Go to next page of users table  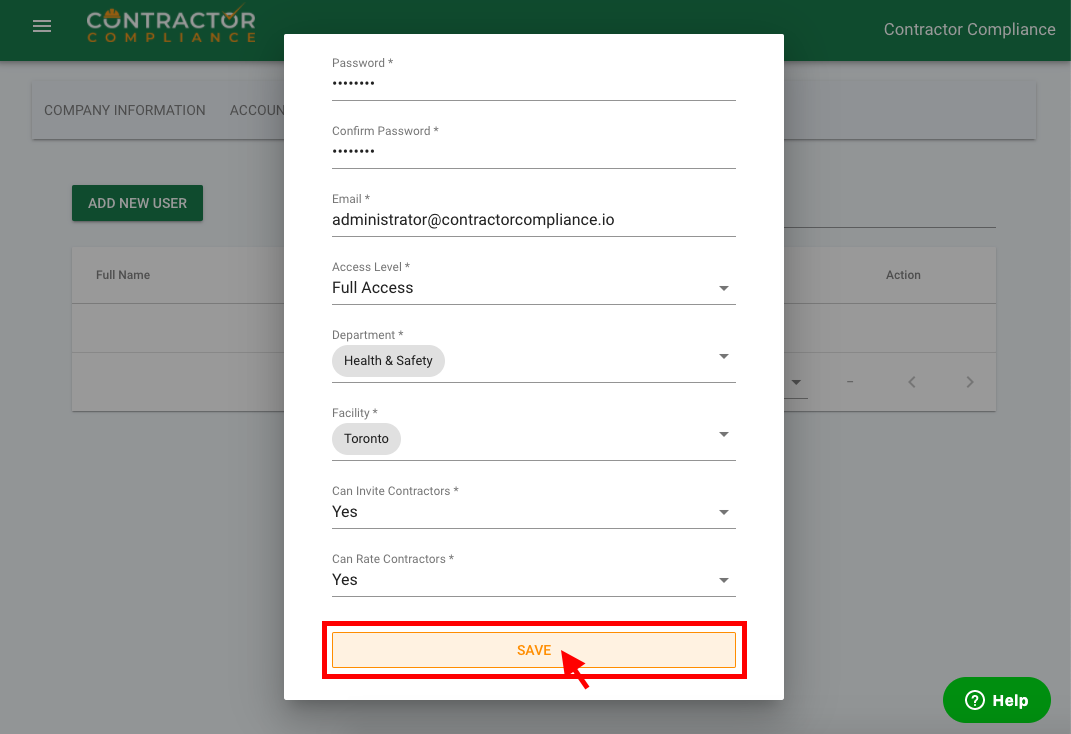pyautogui.click(x=969, y=382)
